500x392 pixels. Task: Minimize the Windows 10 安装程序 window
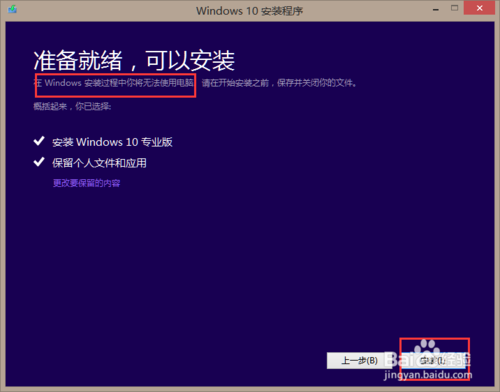tap(436, 9)
